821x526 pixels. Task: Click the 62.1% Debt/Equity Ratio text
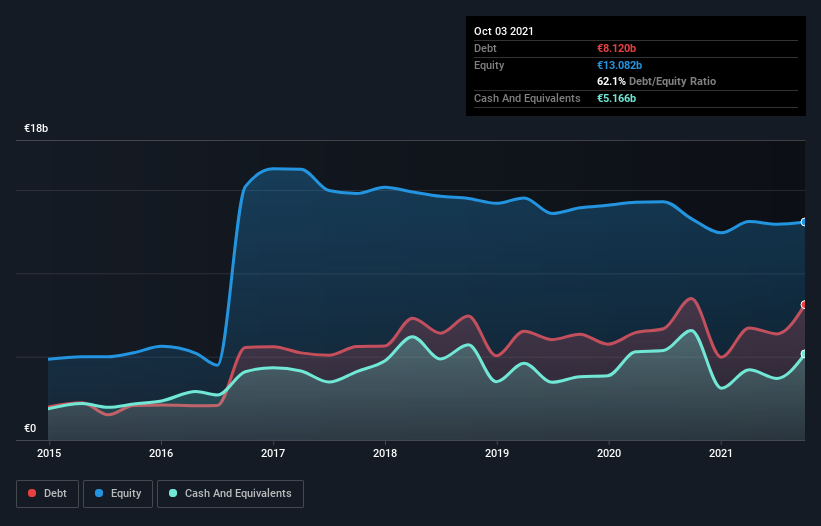coord(657,82)
